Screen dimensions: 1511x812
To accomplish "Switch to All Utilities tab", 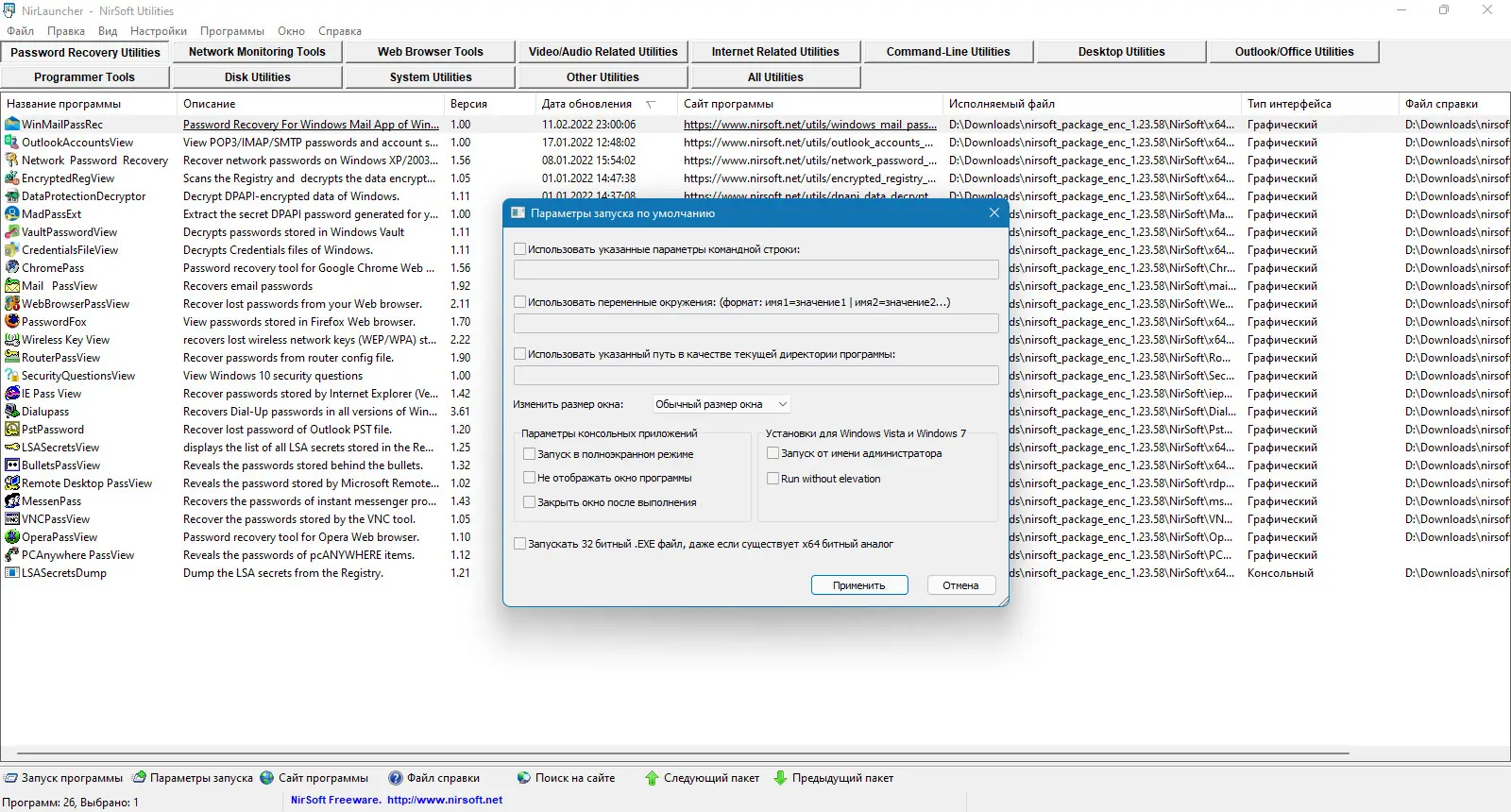I will pyautogui.click(x=775, y=77).
